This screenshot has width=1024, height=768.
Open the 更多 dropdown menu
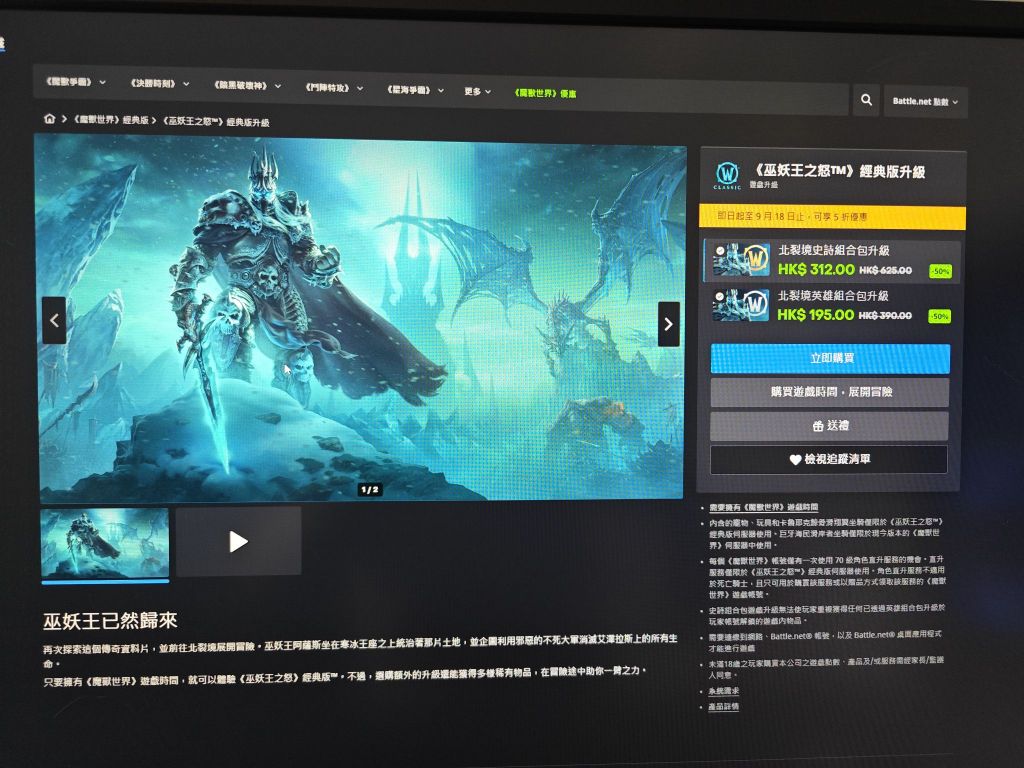coord(477,91)
